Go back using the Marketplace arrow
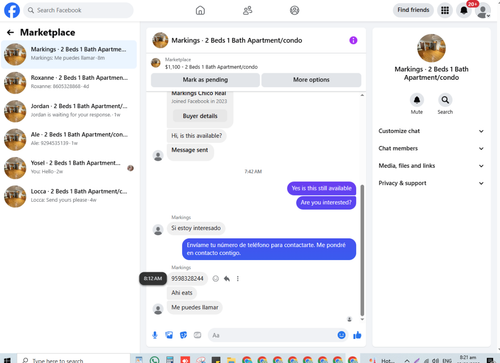Image resolution: width=500 pixels, height=363 pixels. click(10, 32)
